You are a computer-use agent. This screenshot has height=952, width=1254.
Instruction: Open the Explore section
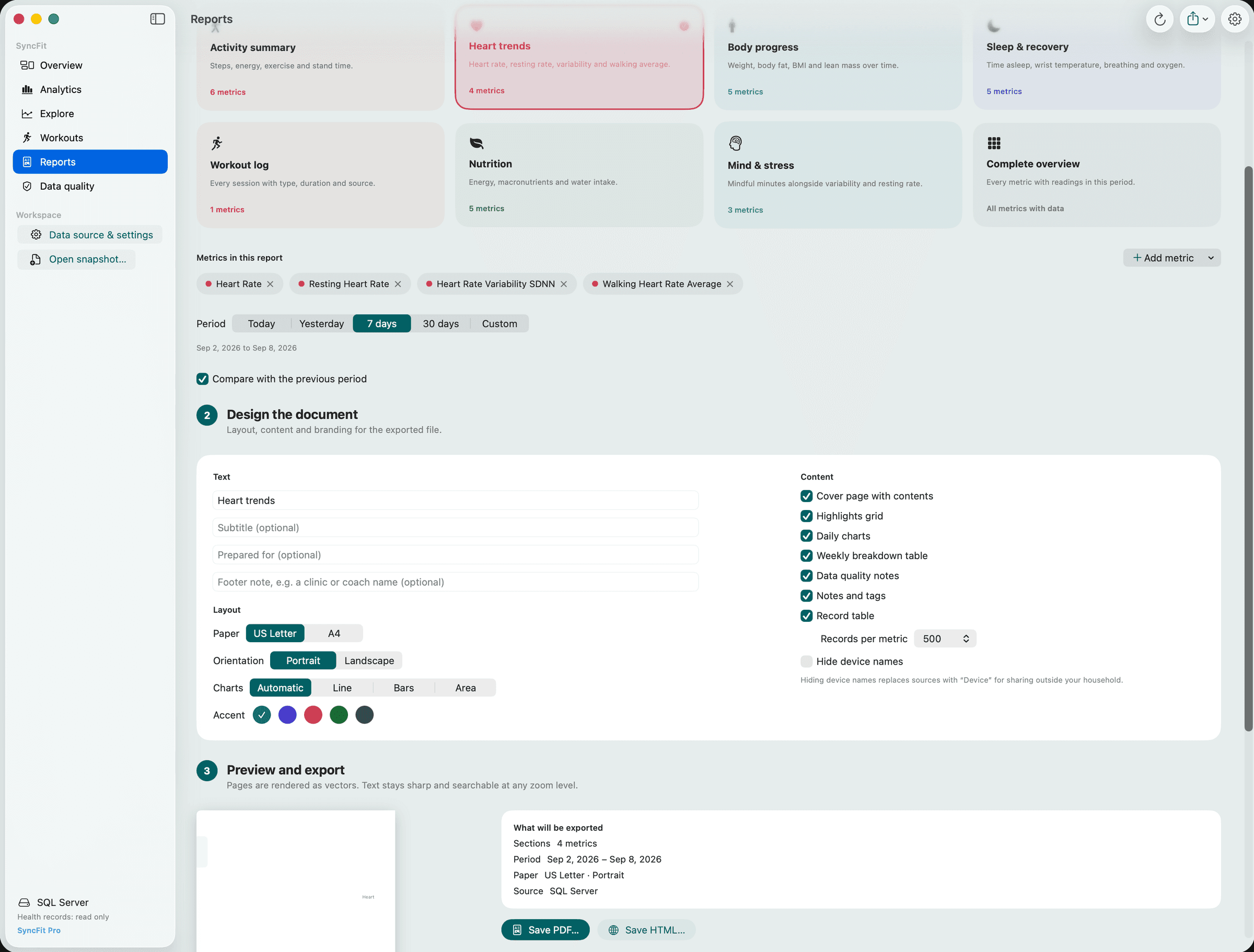pos(90,113)
